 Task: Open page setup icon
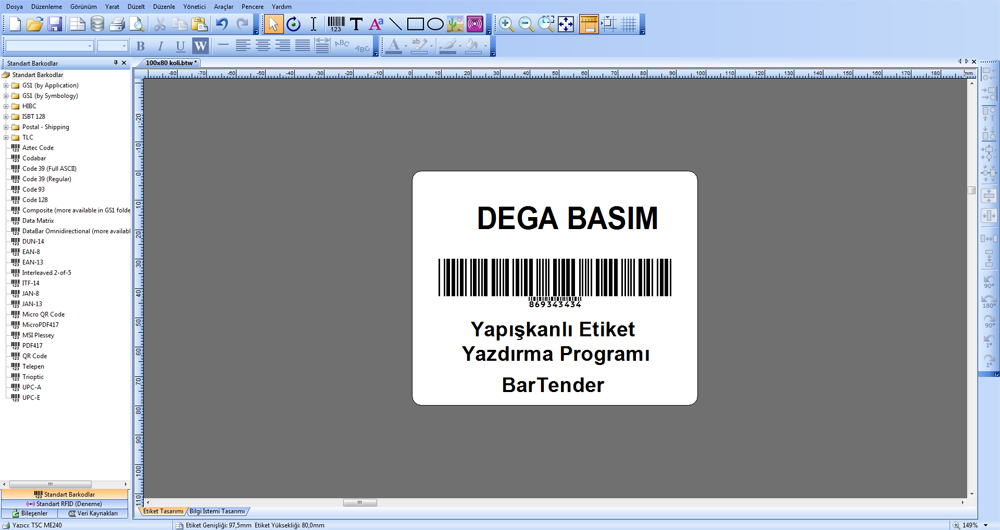[x=77, y=25]
